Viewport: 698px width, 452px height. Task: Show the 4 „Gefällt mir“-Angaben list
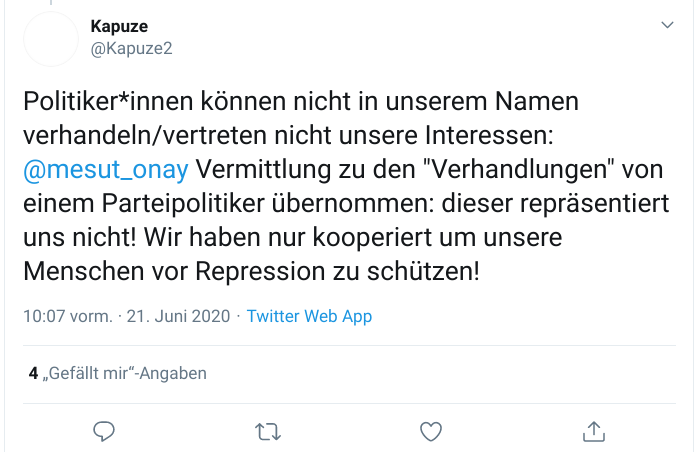click(118, 373)
